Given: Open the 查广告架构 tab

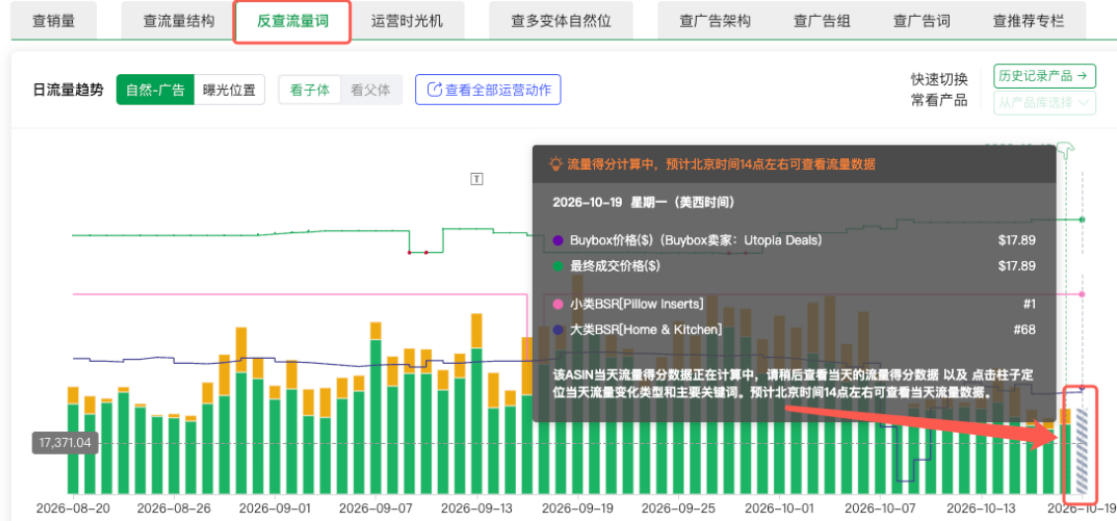Looking at the screenshot, I should pos(715,21).
